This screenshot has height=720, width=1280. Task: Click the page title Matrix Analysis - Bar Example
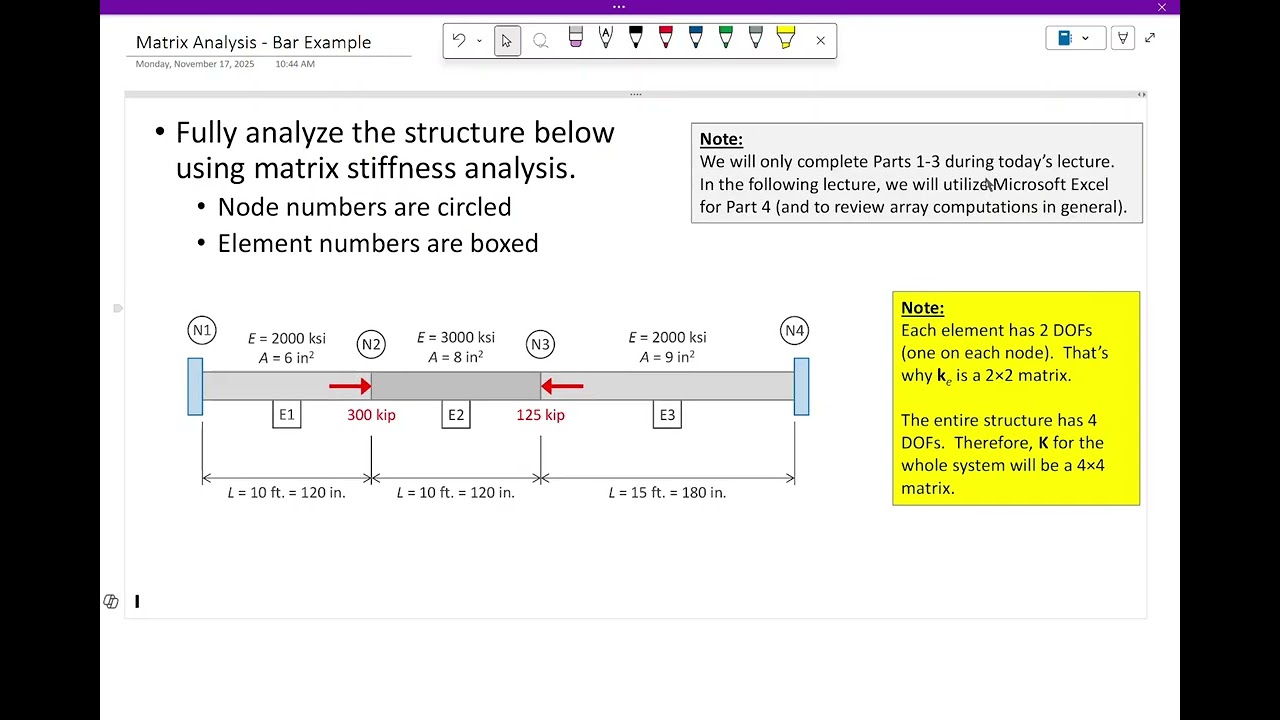tap(253, 42)
